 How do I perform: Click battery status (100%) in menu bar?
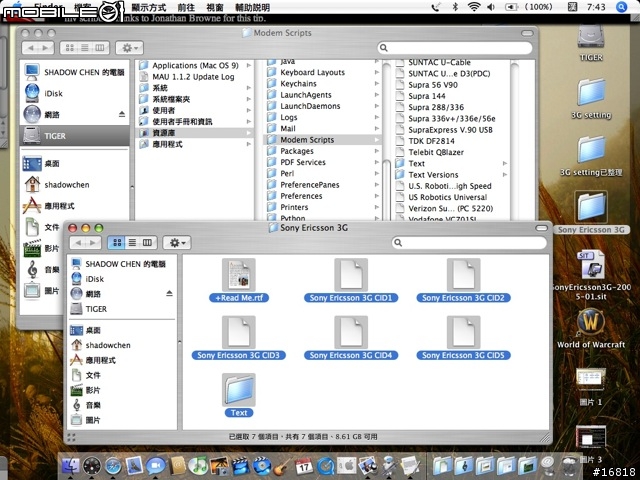coord(529,7)
